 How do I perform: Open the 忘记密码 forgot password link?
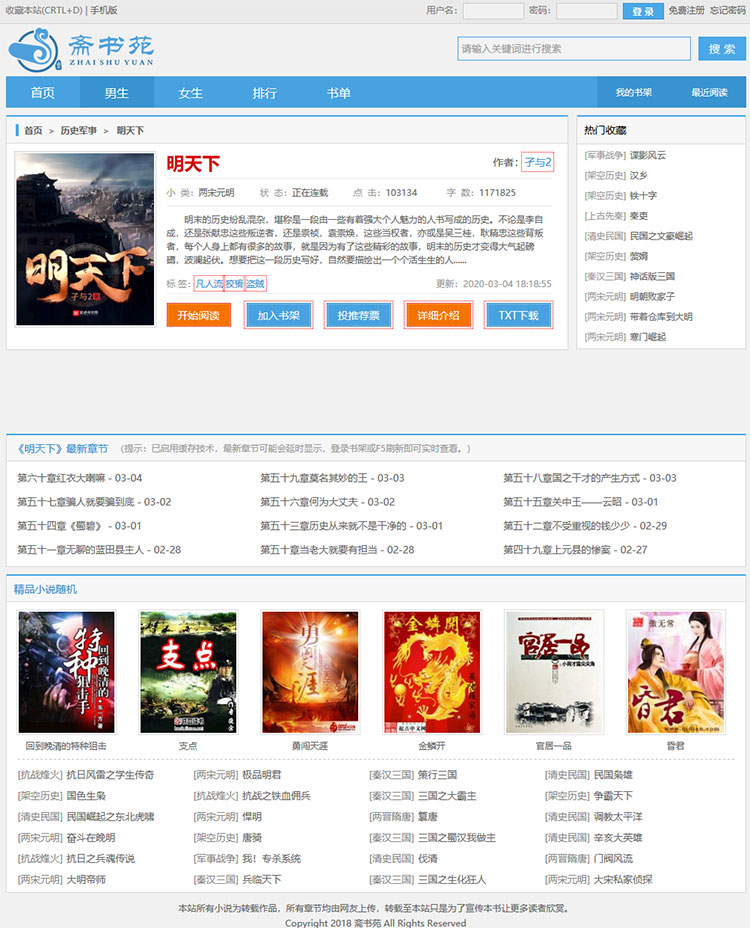(x=728, y=10)
